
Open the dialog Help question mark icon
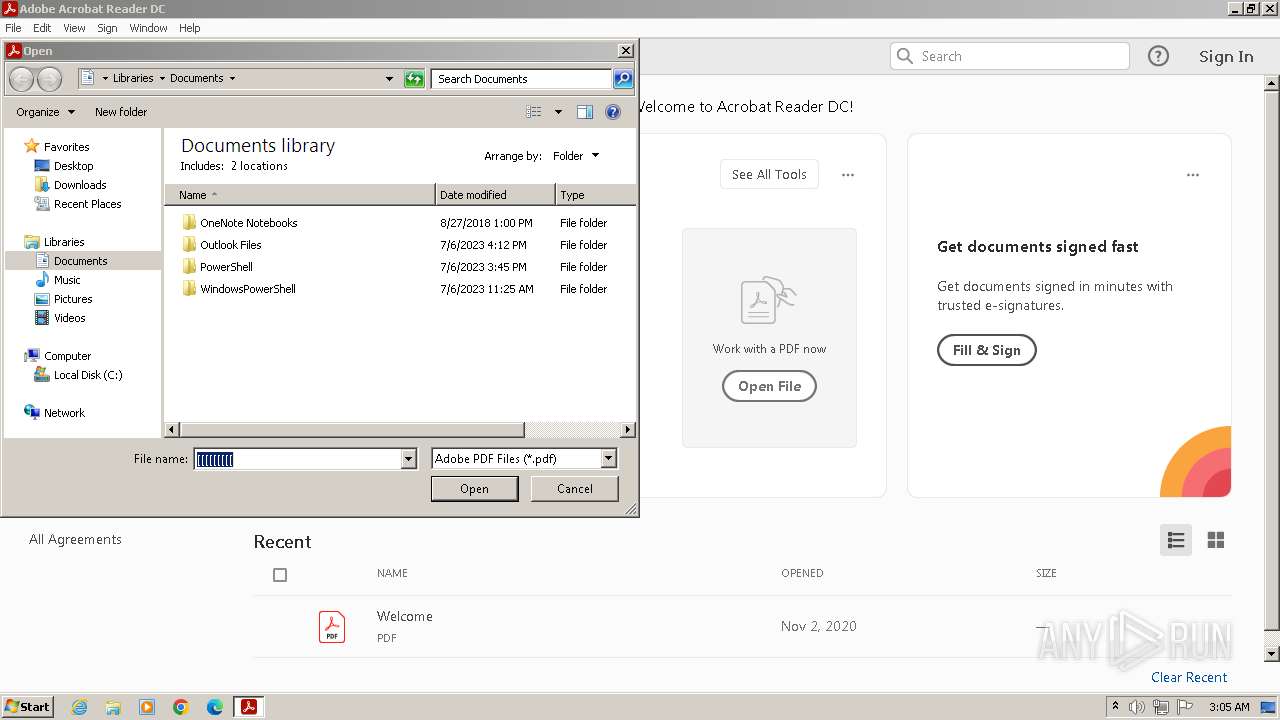point(613,112)
